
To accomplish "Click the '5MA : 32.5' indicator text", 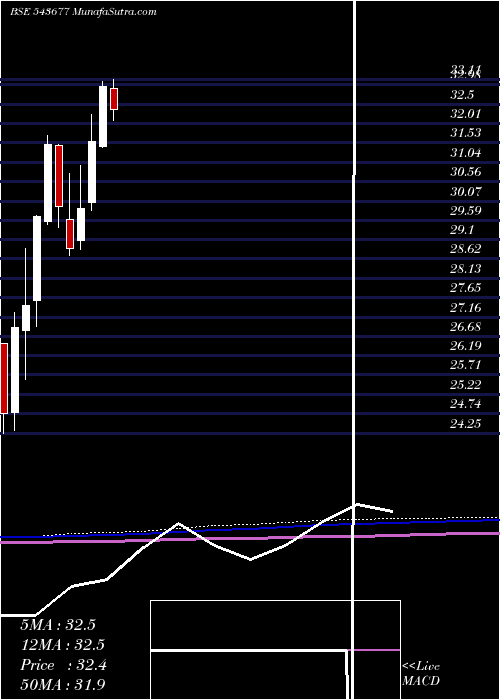I will 58,625.
